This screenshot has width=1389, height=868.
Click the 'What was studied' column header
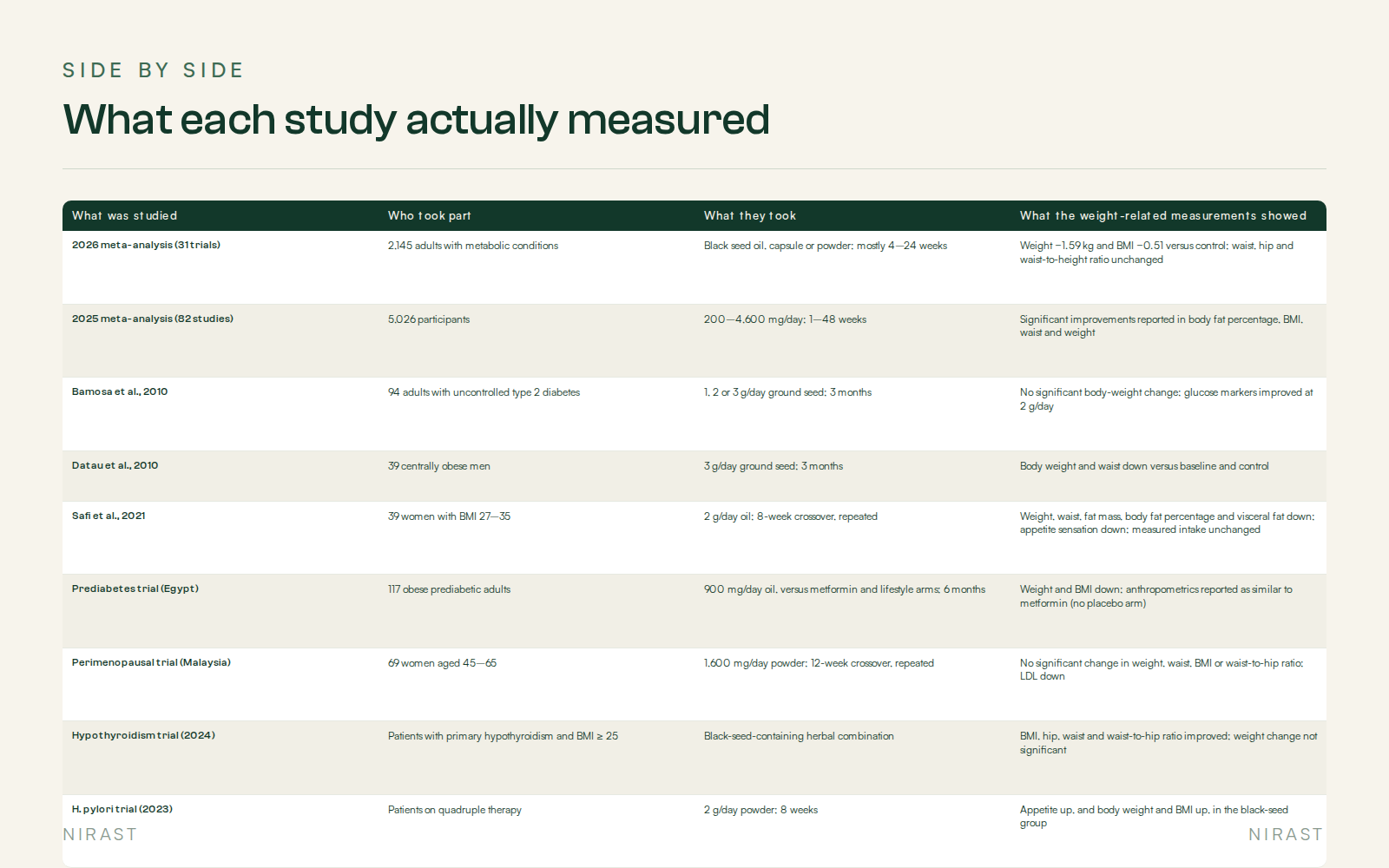[x=124, y=216]
